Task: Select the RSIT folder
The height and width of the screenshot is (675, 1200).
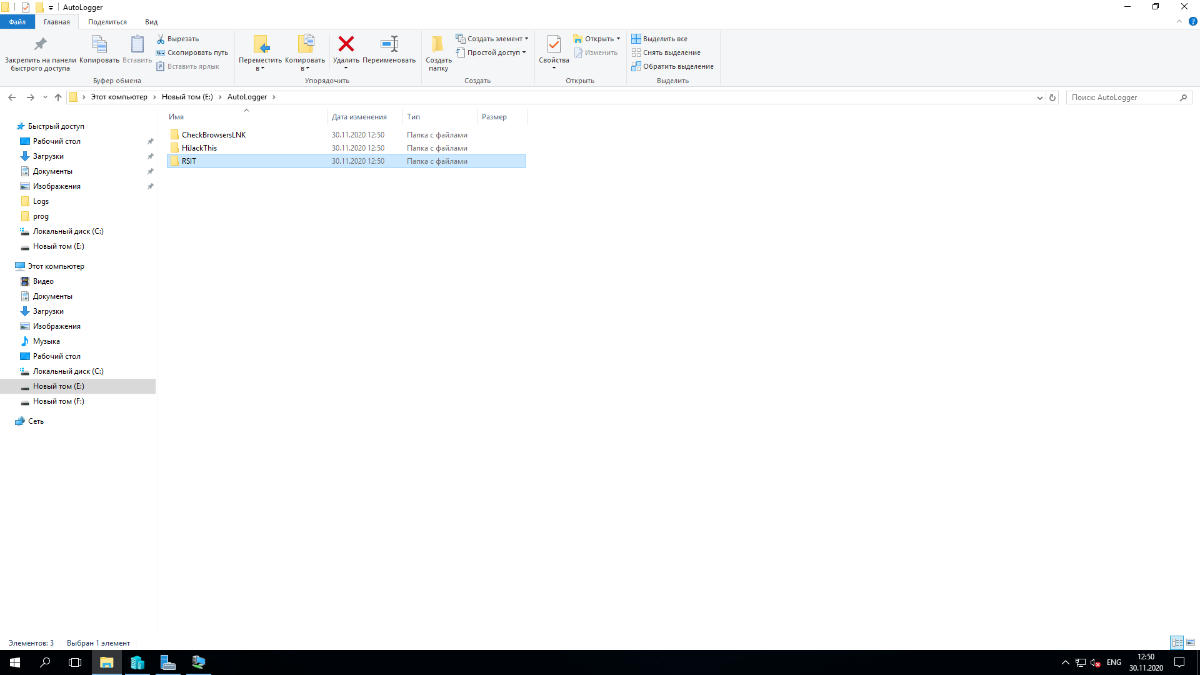Action: 346,160
